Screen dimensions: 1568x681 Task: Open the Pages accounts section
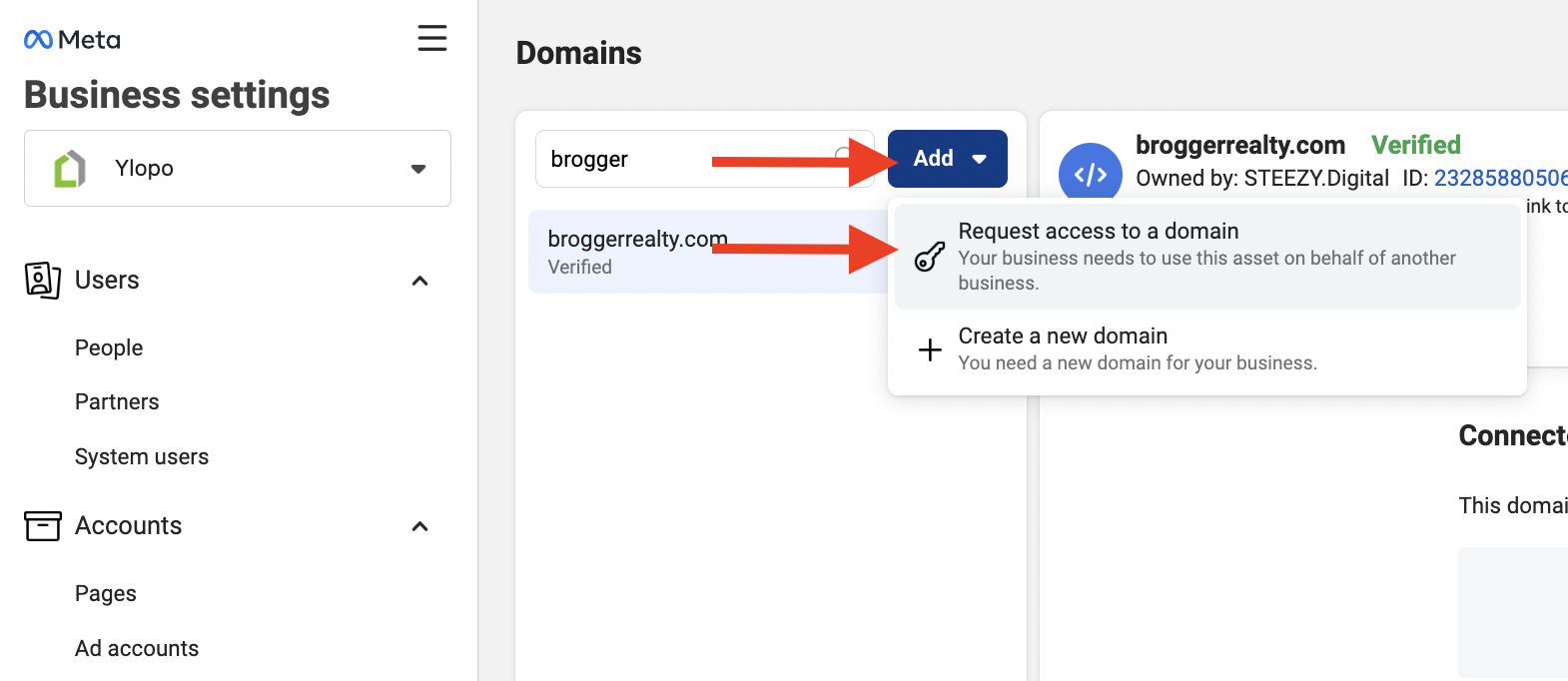106,593
